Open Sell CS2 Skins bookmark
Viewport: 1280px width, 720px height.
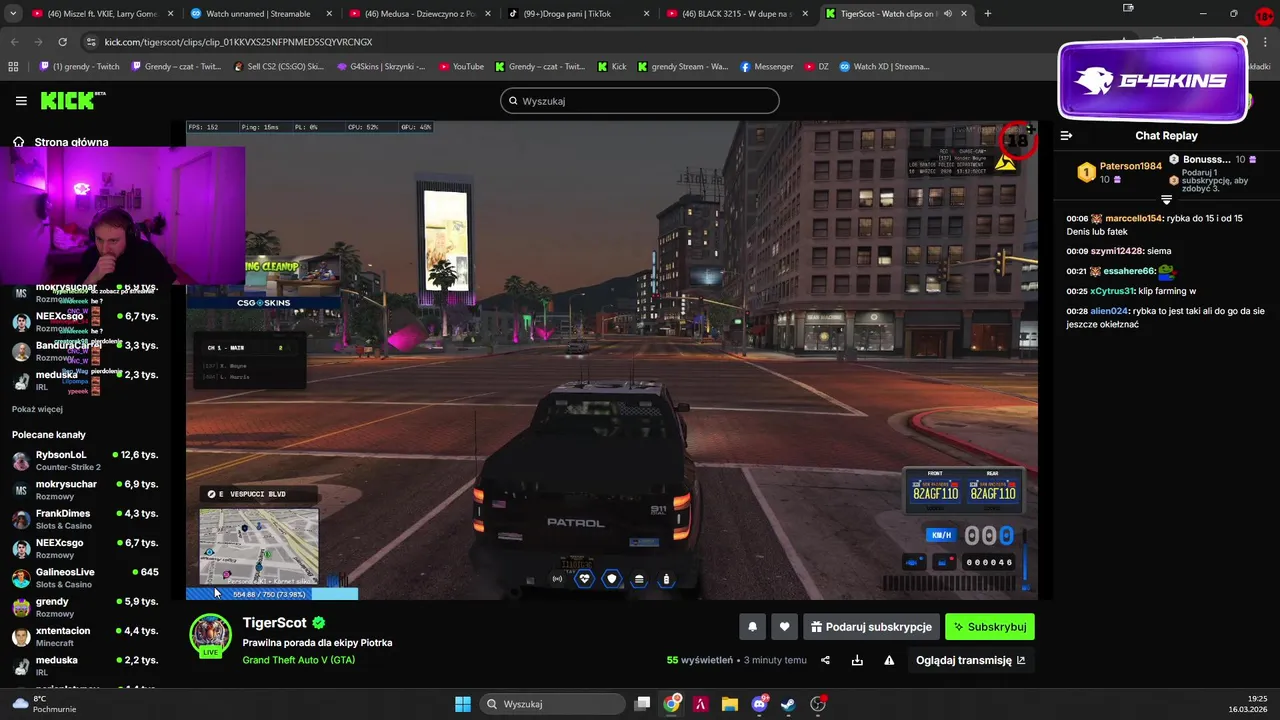point(279,67)
